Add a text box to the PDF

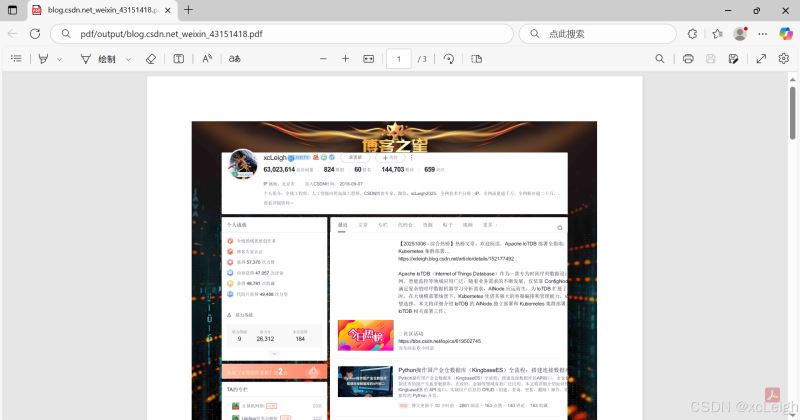(x=179, y=59)
